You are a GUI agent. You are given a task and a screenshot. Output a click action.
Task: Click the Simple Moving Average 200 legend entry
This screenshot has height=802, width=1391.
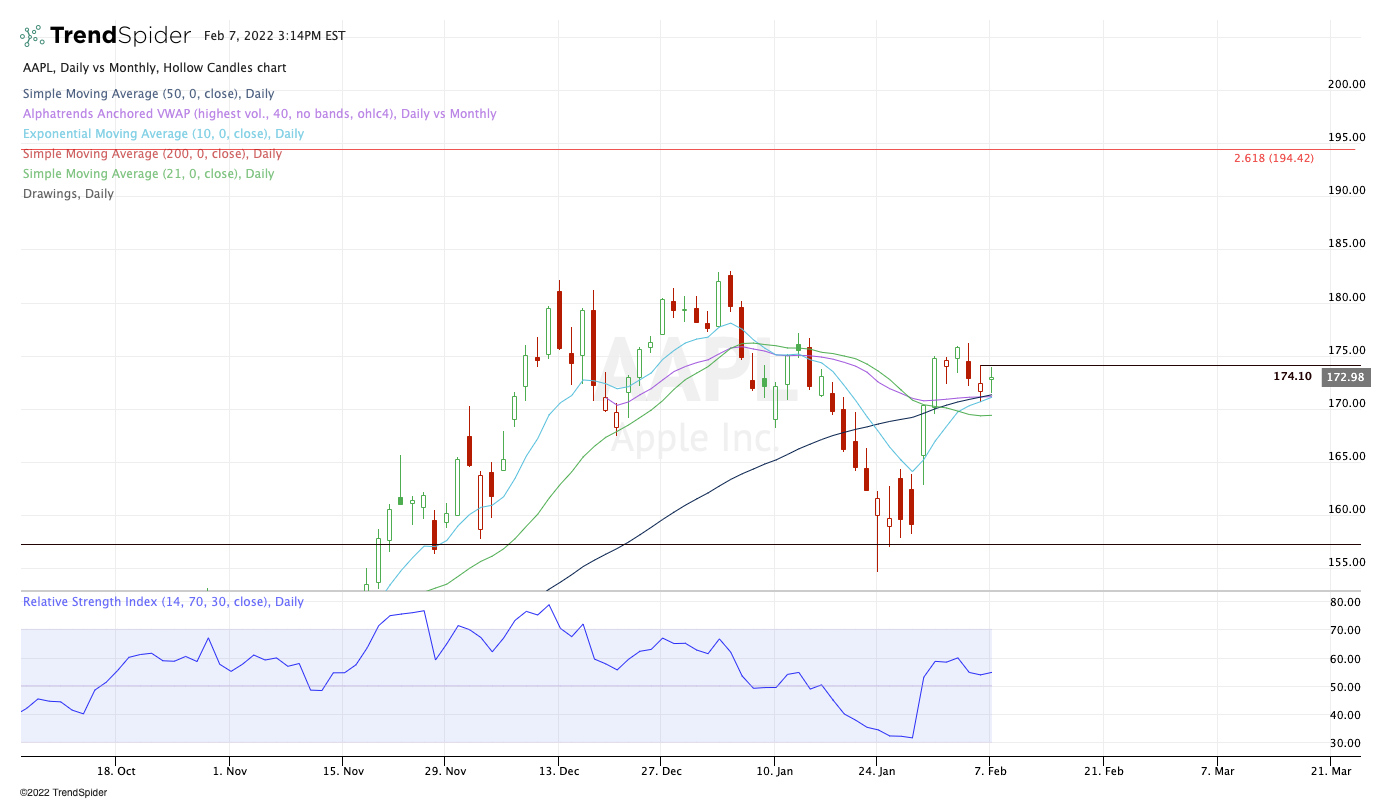click(x=153, y=154)
